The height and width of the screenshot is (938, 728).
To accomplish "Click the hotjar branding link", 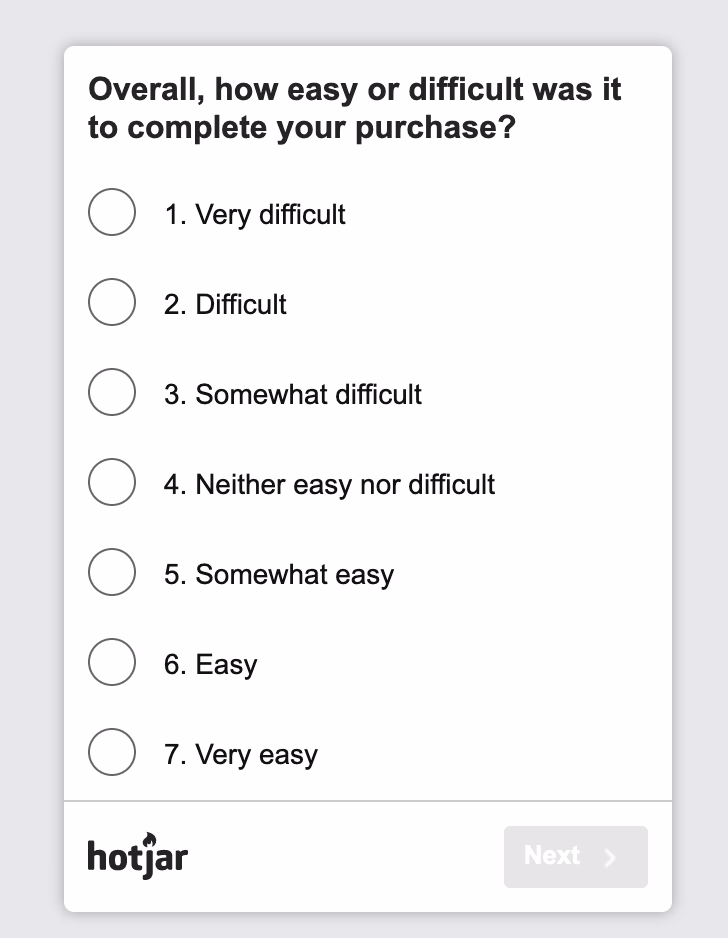I will (x=137, y=857).
